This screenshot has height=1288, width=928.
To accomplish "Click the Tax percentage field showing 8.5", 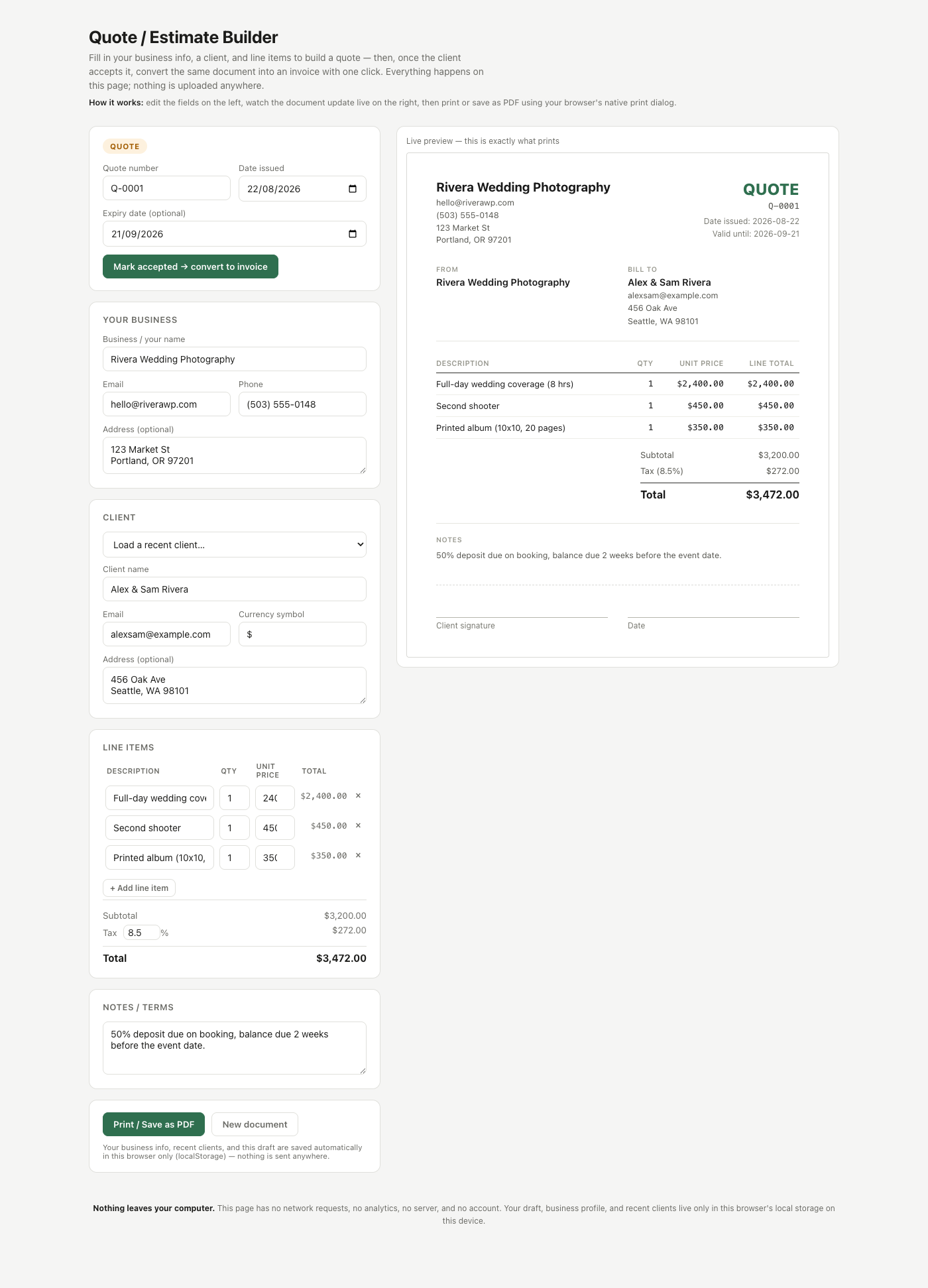I will [x=141, y=933].
